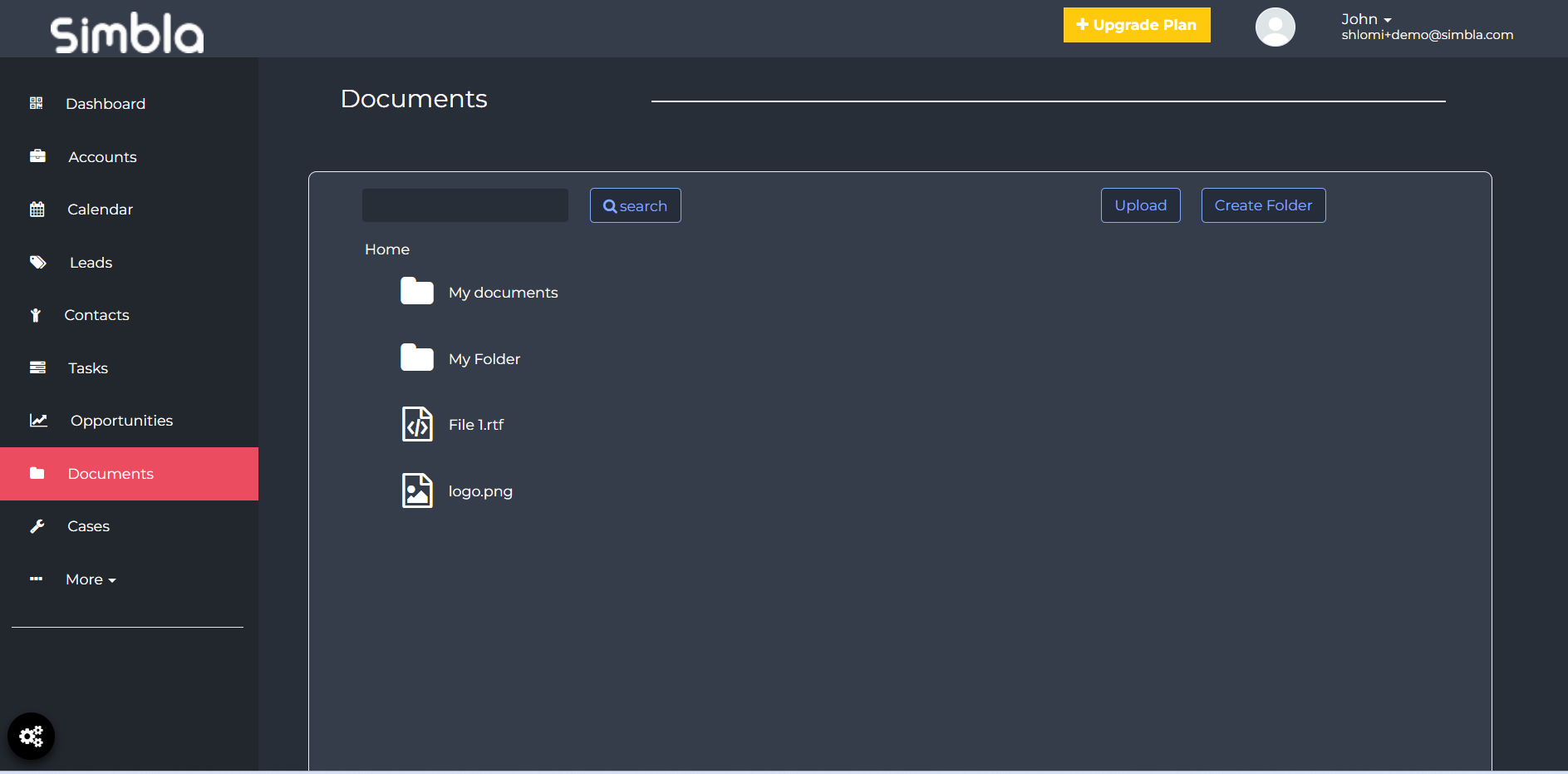
Task: Click the Leads tag icon
Action: (38, 262)
